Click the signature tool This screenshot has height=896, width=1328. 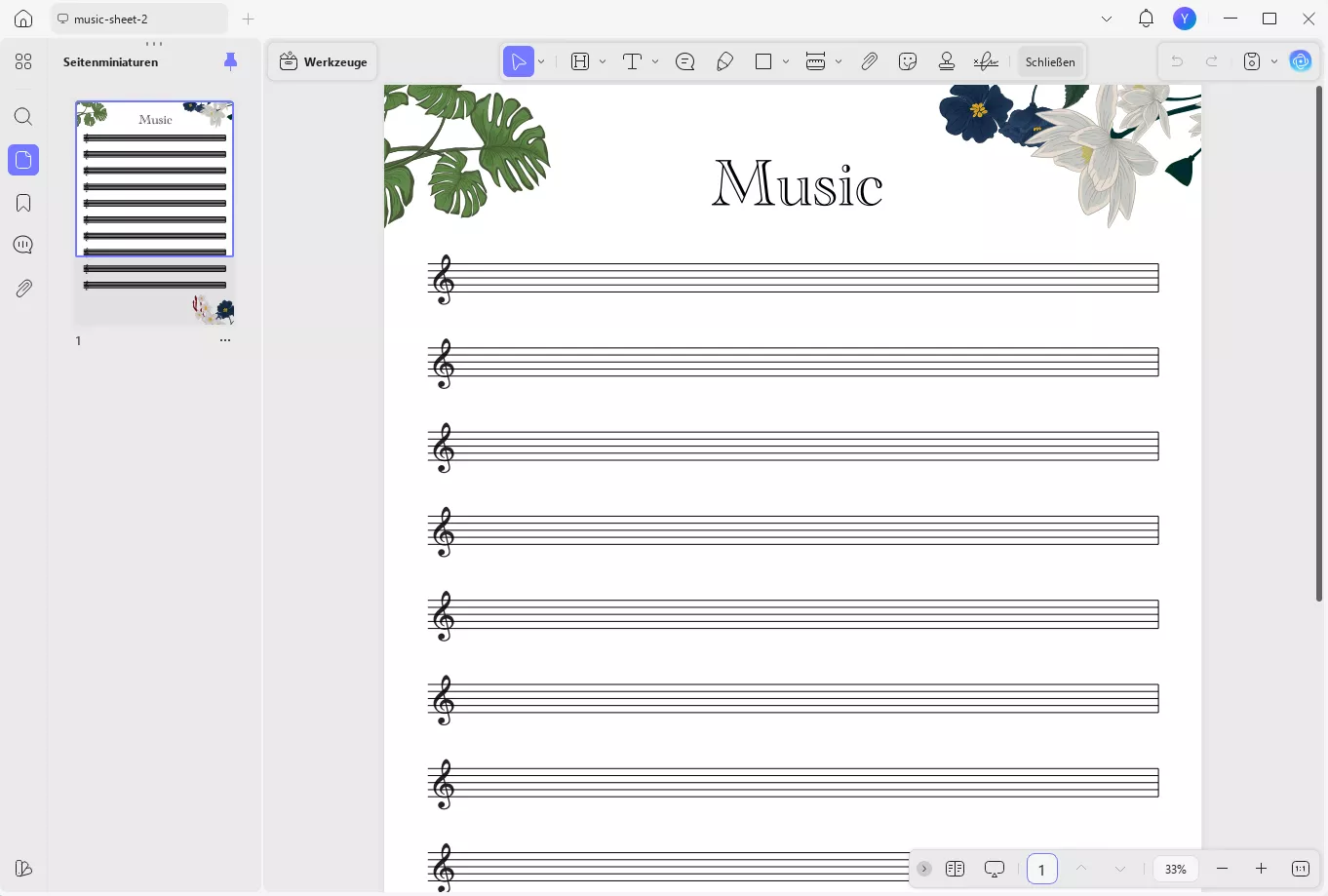click(x=986, y=61)
